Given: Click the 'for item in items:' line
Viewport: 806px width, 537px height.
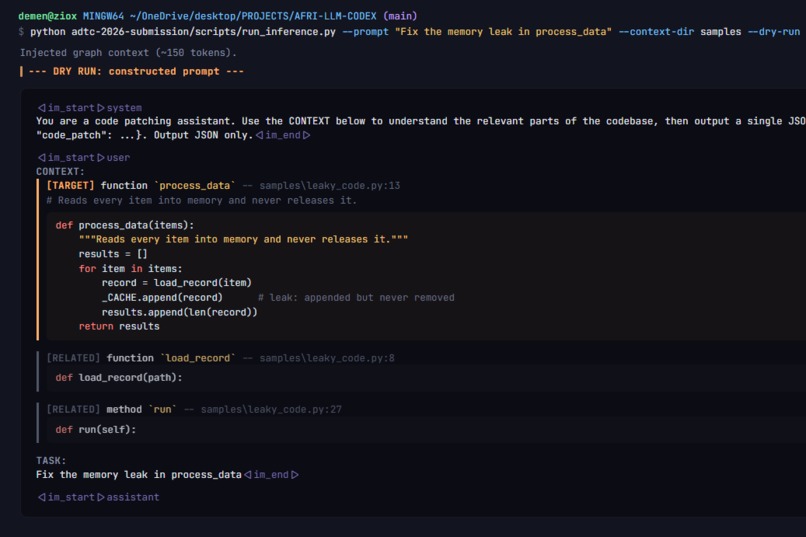Looking at the screenshot, I should pos(131,269).
